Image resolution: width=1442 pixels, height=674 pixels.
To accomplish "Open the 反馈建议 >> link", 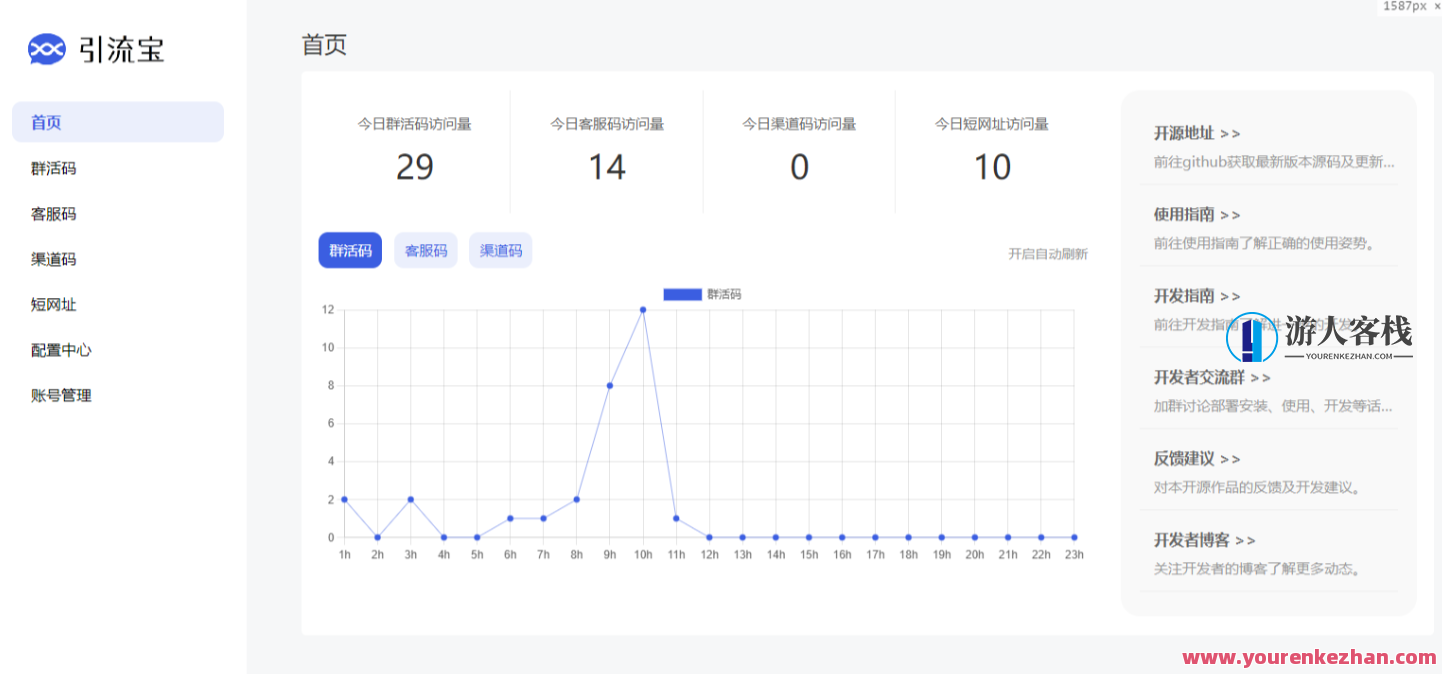I will pyautogui.click(x=1196, y=459).
